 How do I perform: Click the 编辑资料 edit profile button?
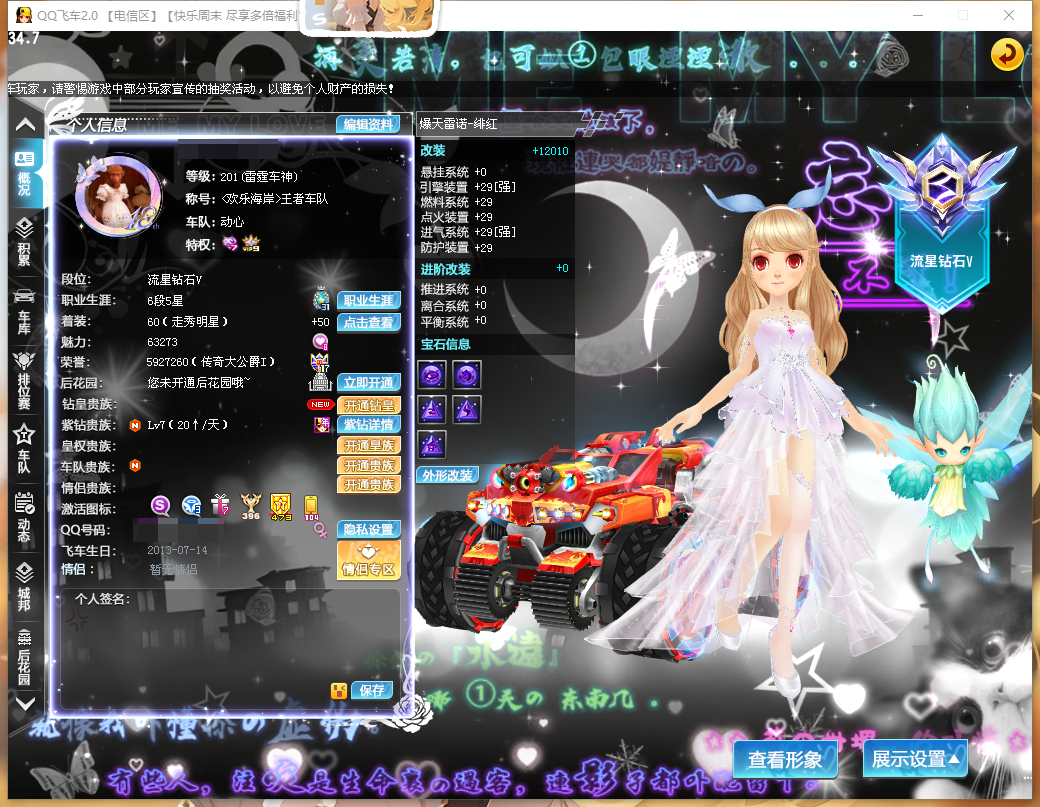368,124
